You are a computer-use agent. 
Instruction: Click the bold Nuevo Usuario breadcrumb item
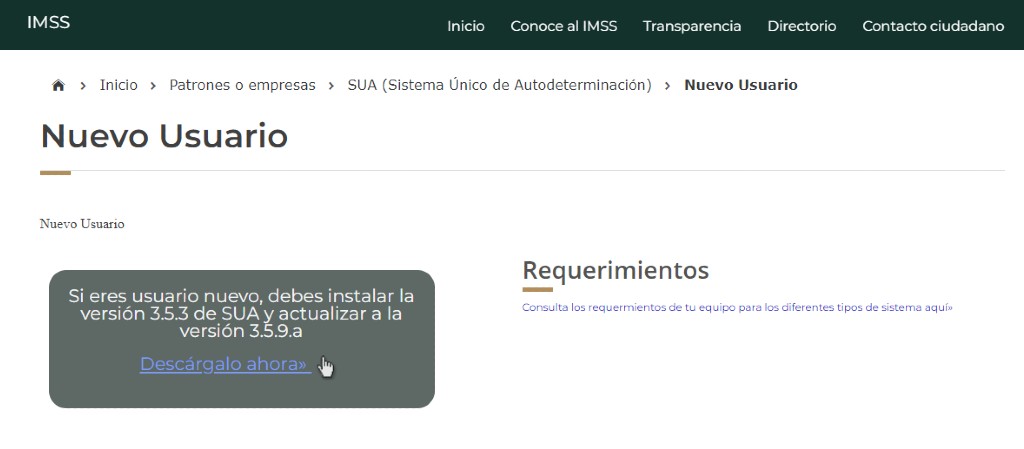pos(740,86)
